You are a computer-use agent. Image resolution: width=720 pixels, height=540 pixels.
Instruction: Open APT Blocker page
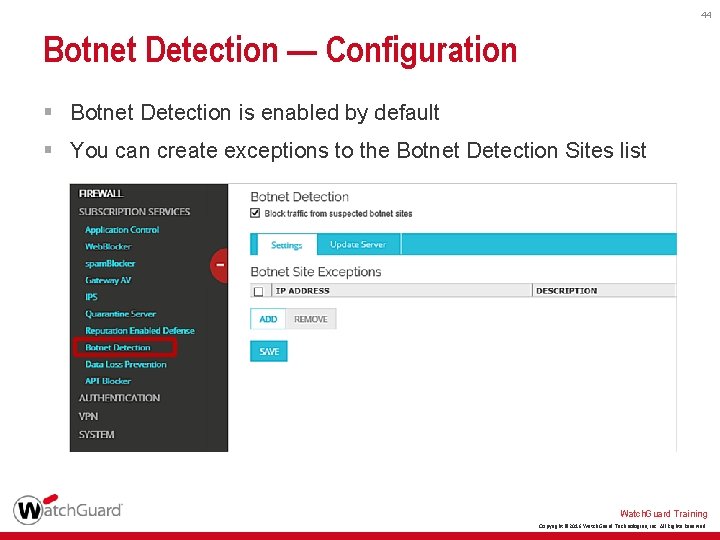pos(108,381)
